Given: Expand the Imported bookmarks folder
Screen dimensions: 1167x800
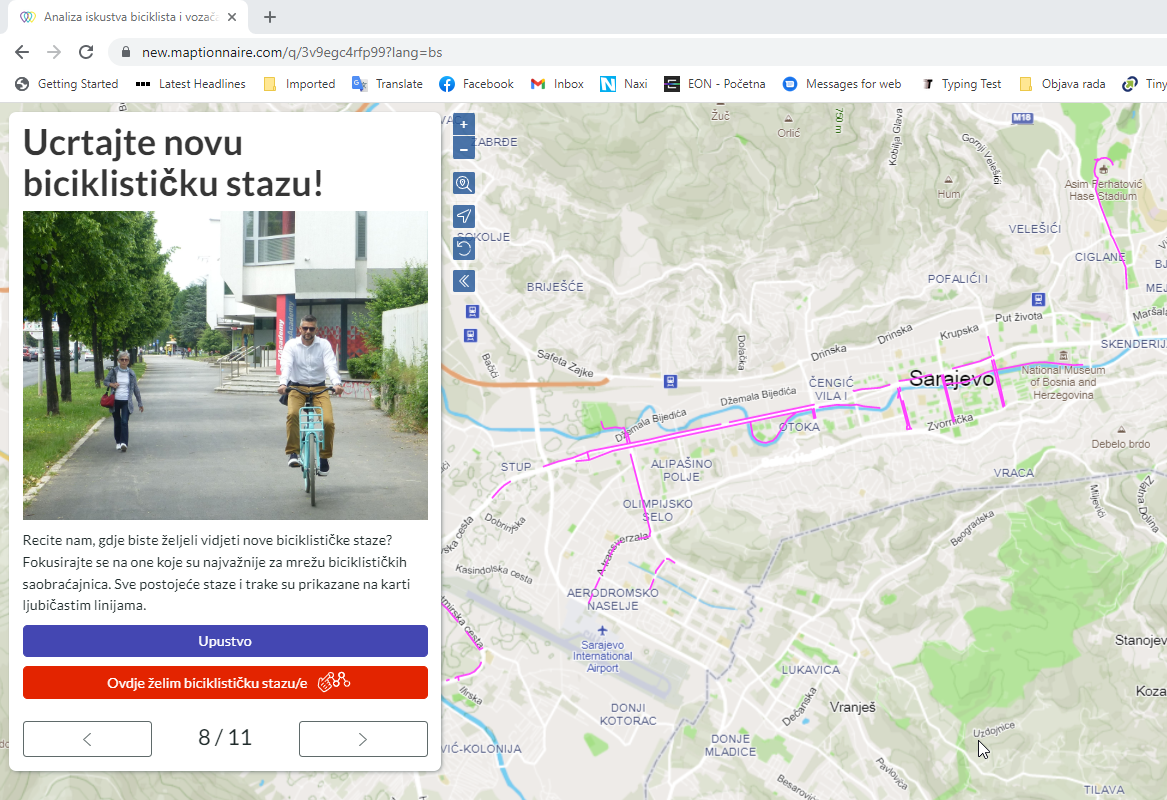Looking at the screenshot, I should point(299,84).
